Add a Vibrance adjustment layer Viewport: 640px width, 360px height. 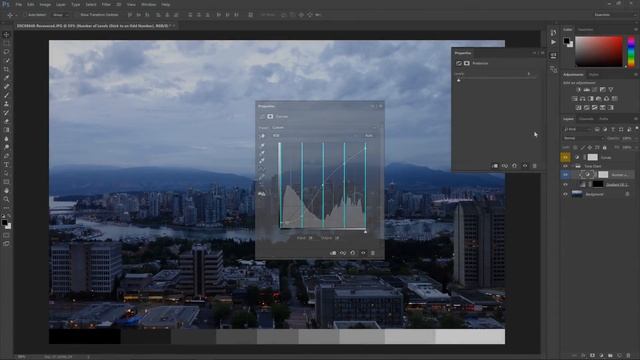tap(611, 89)
